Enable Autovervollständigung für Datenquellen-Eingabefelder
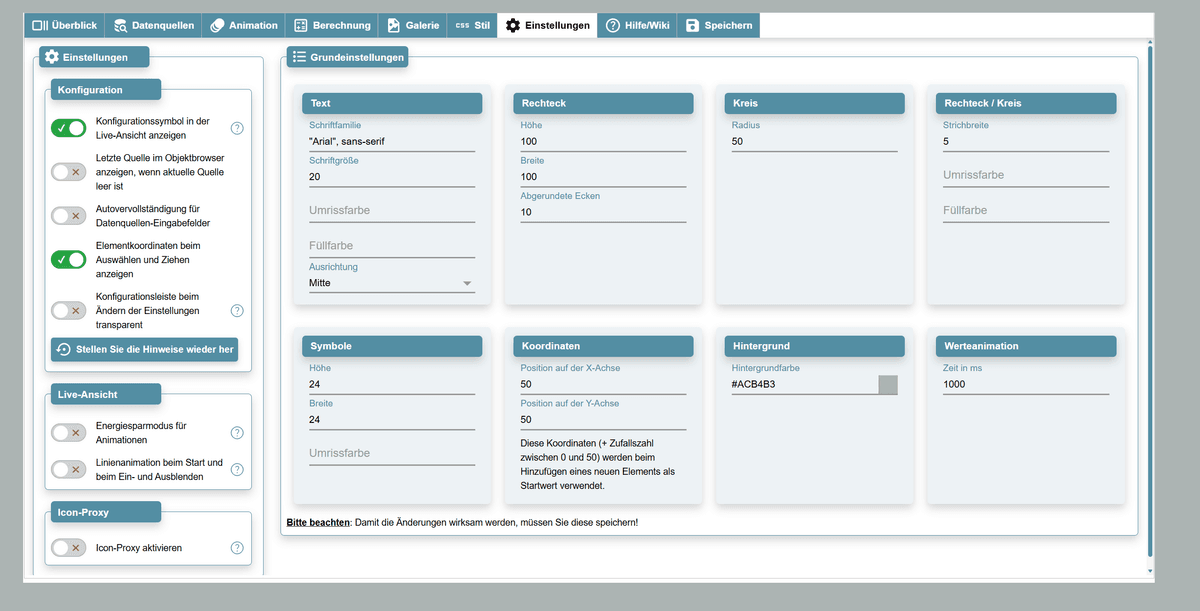Screen dimensions: 1200x611 point(69,216)
